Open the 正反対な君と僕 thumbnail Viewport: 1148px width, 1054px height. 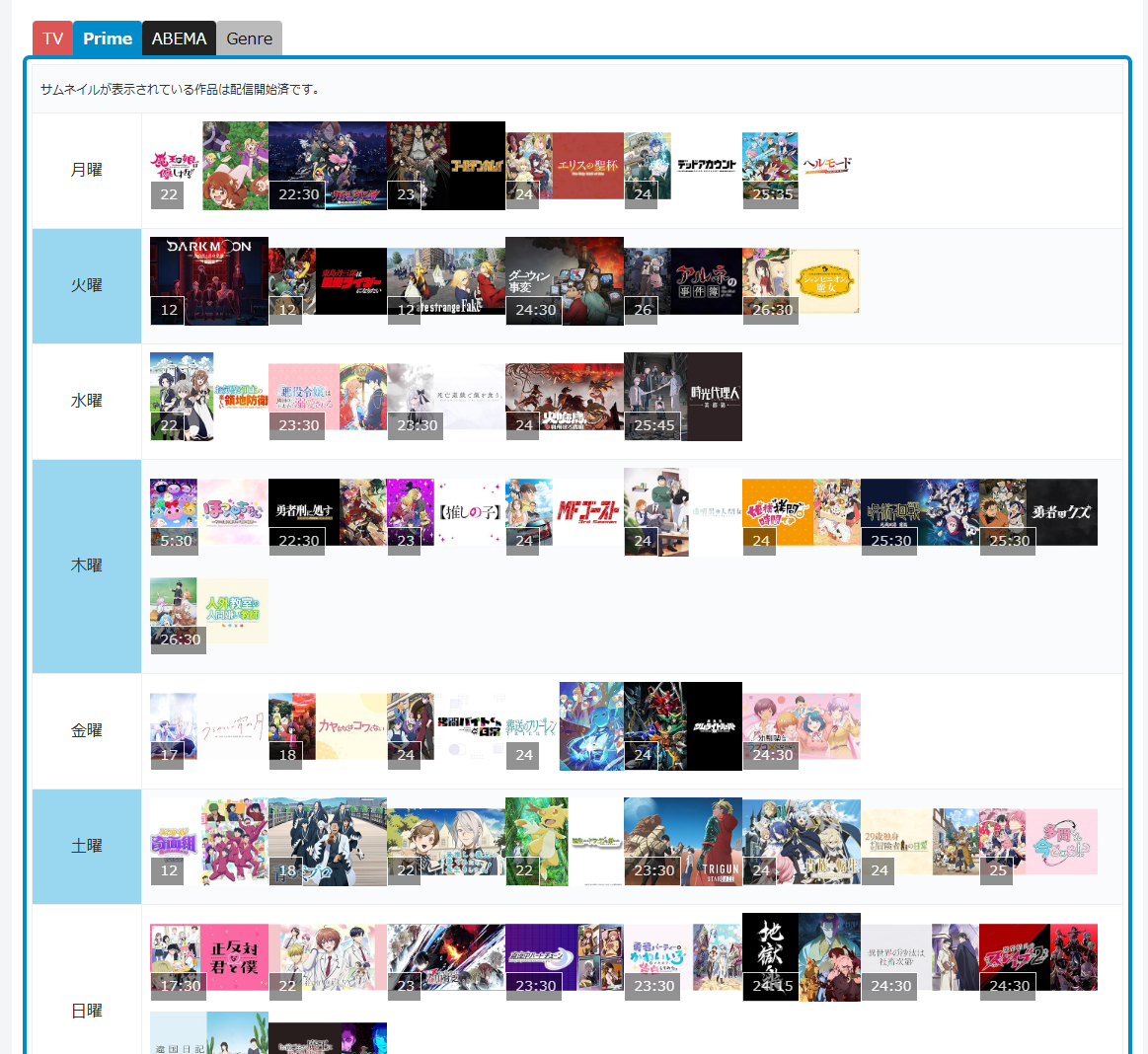click(209, 957)
